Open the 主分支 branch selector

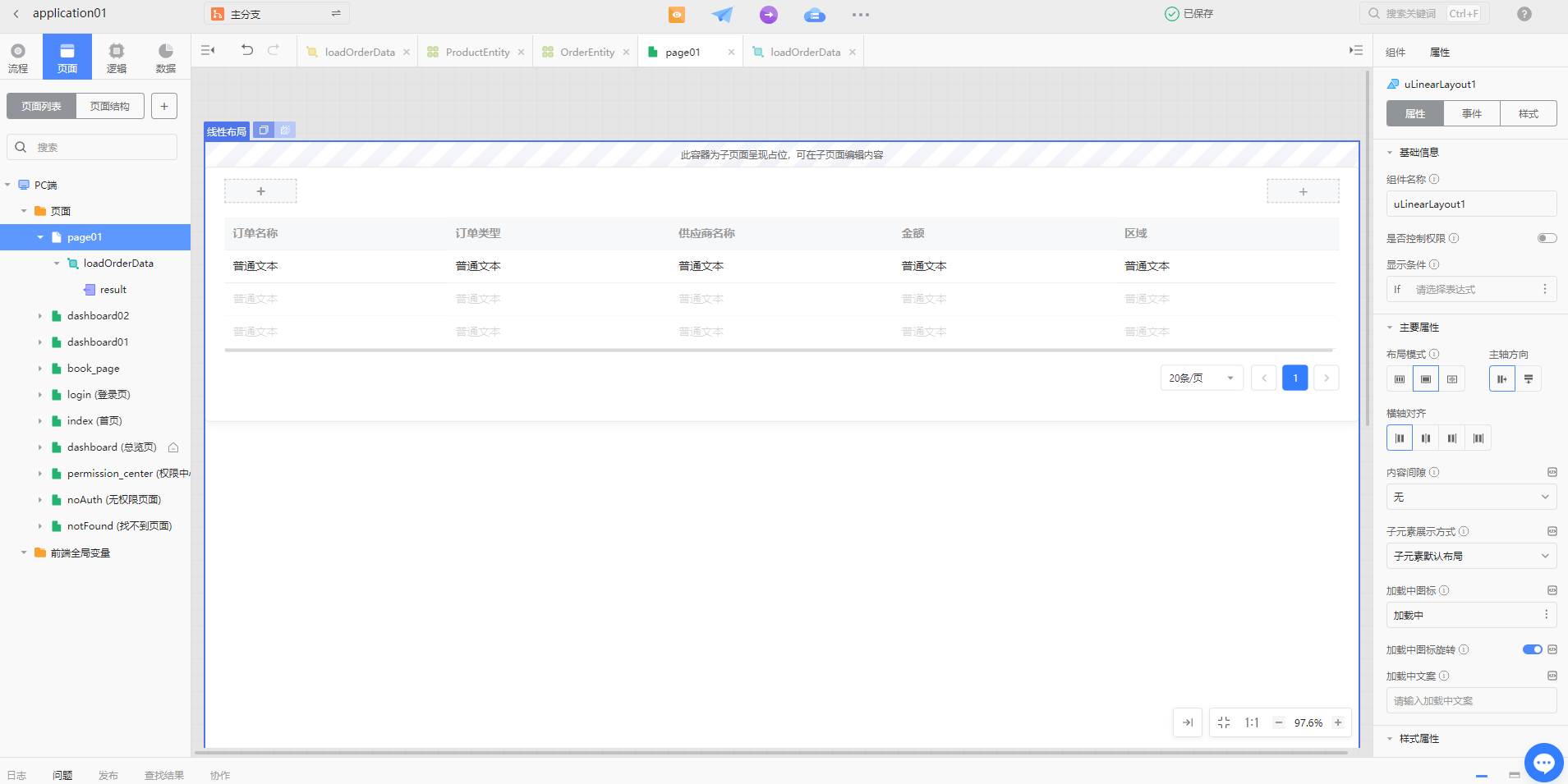pyautogui.click(x=277, y=14)
